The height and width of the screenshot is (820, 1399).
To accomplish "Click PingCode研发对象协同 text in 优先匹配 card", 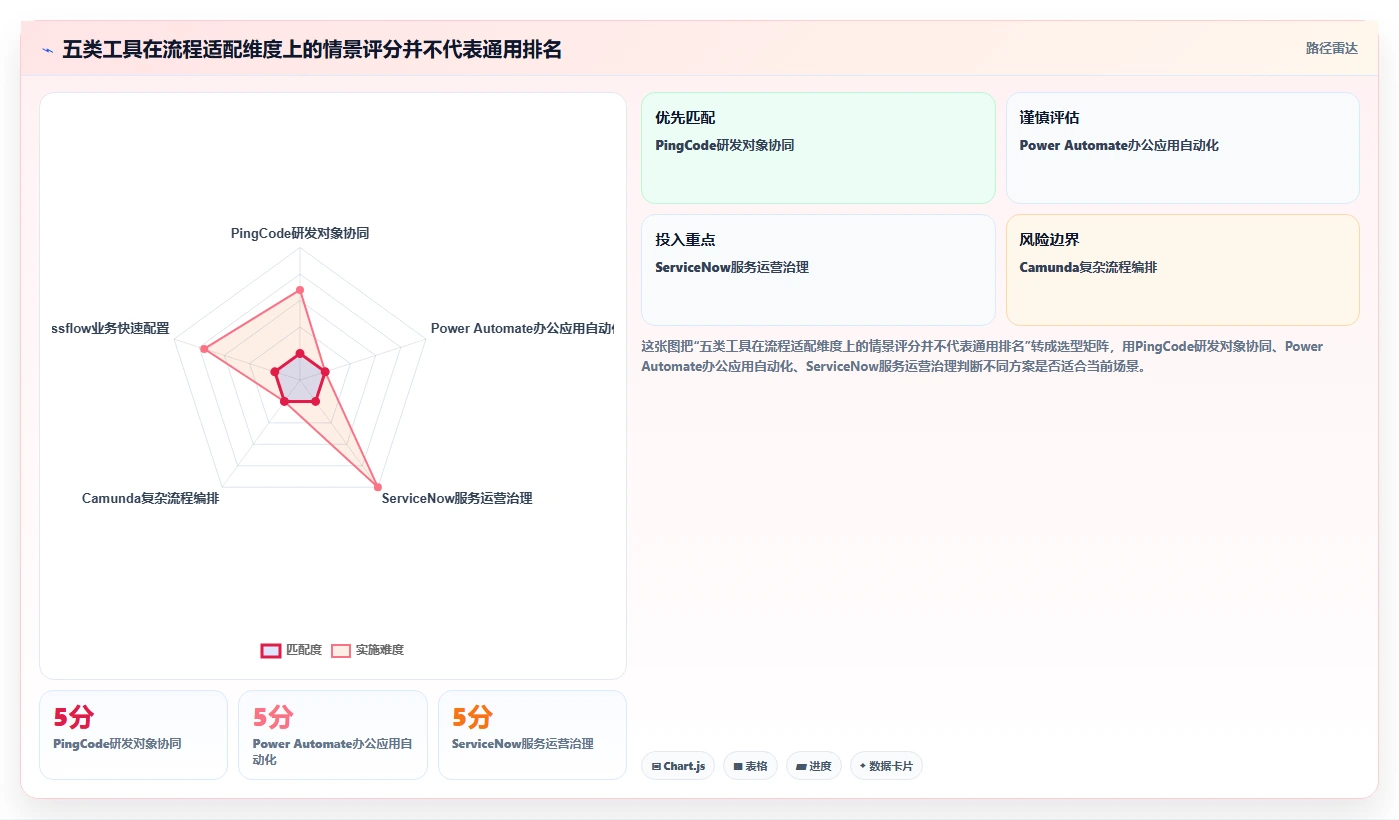I will point(725,145).
